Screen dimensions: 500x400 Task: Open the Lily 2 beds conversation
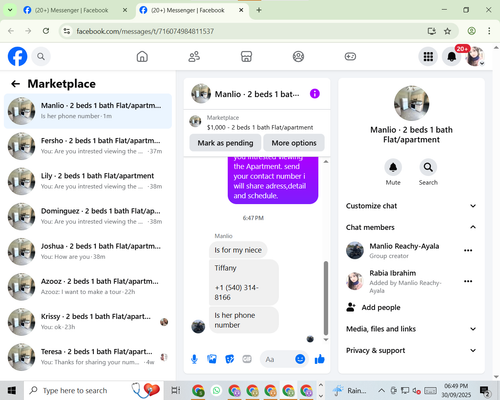coord(88,181)
